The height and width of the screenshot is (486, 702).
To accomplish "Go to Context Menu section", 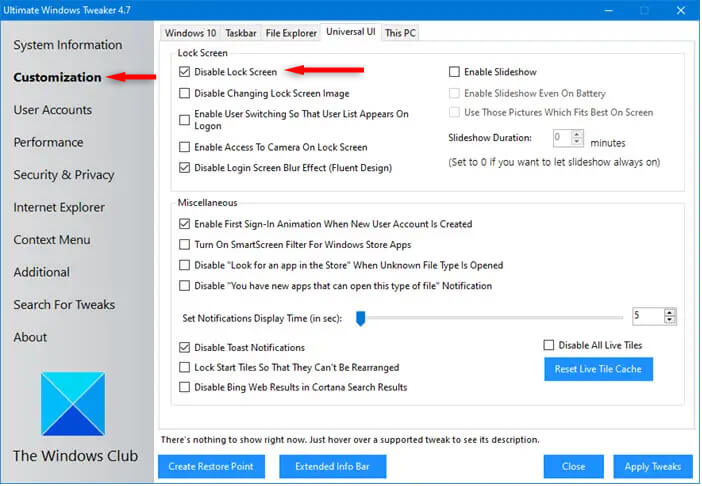I will (52, 240).
